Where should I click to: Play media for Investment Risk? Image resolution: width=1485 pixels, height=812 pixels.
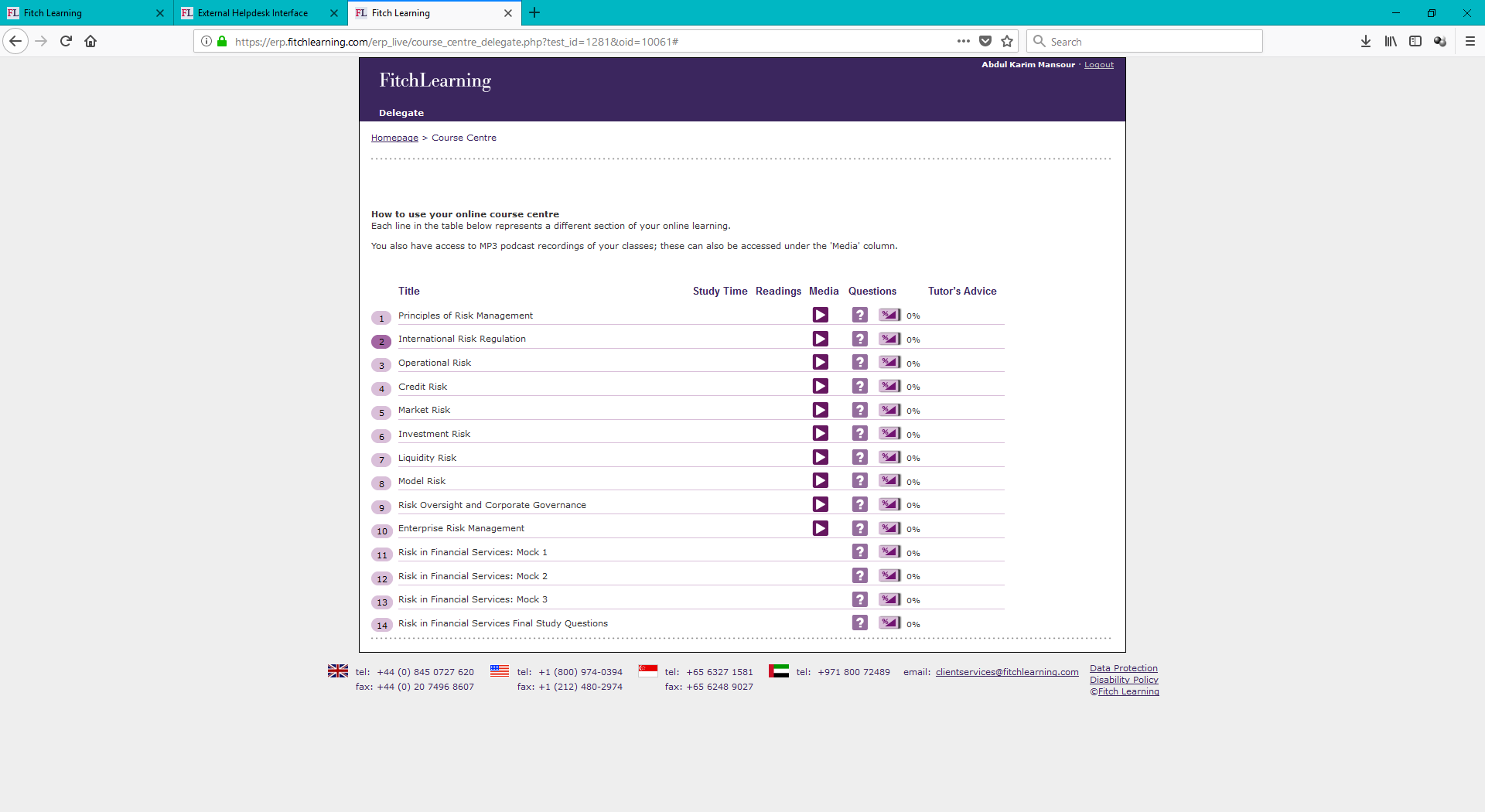click(821, 433)
